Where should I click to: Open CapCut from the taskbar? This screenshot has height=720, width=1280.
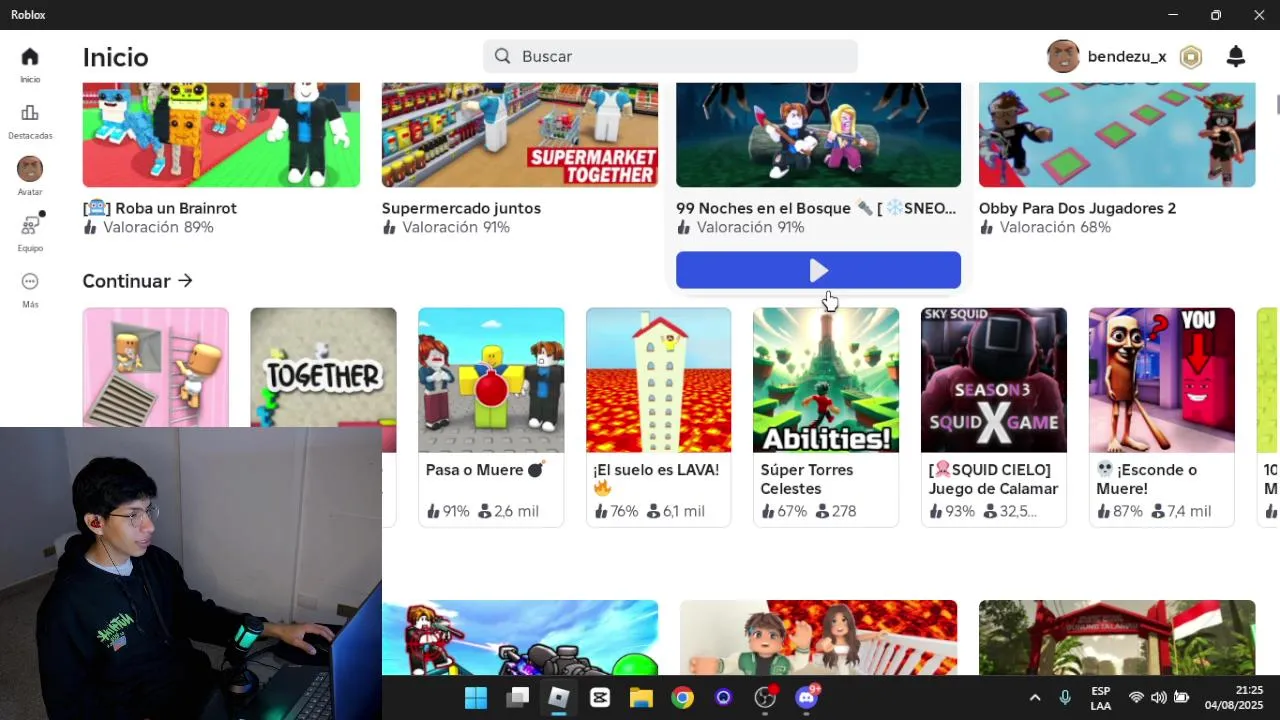[600, 697]
